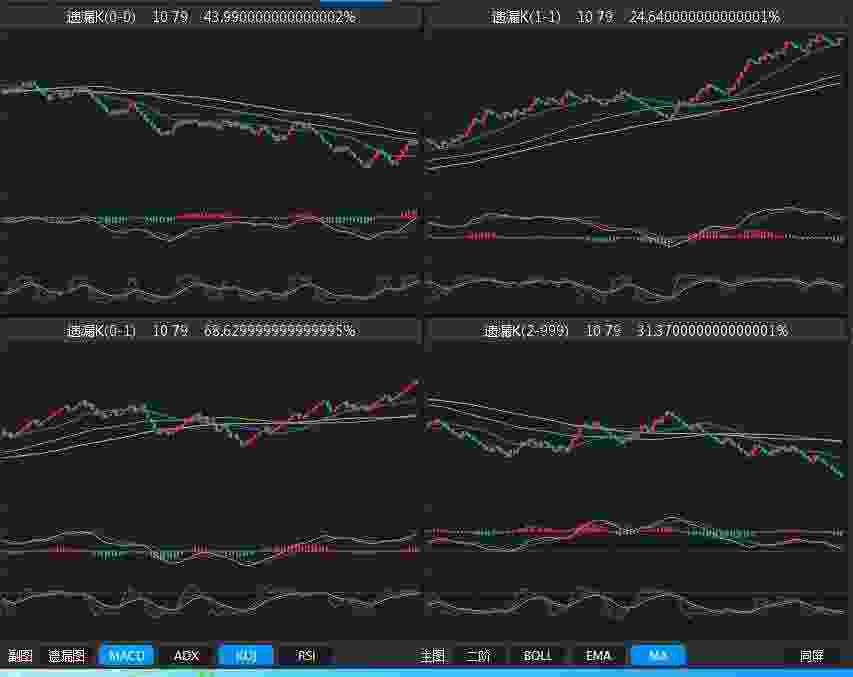Toggle the ADX indicator button
The width and height of the screenshot is (853, 677).
coord(186,656)
